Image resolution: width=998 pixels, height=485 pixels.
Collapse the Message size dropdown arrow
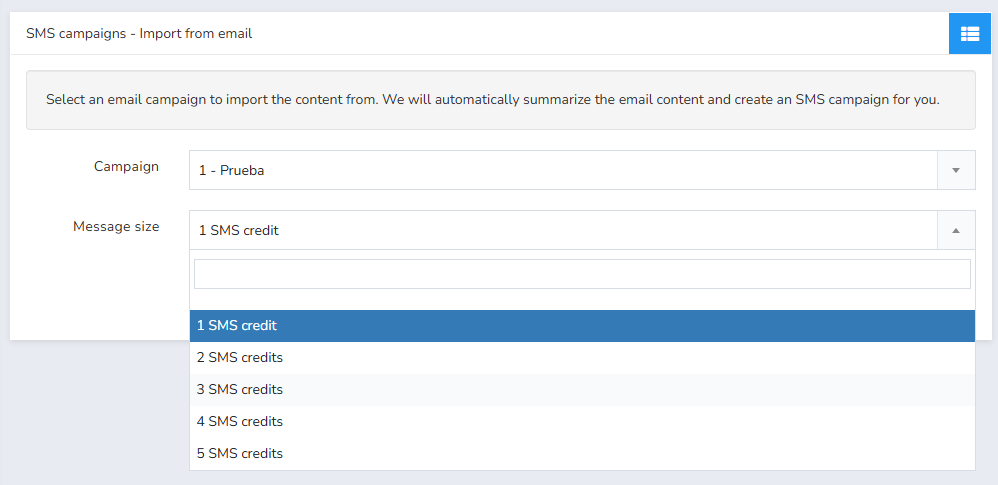(x=955, y=230)
